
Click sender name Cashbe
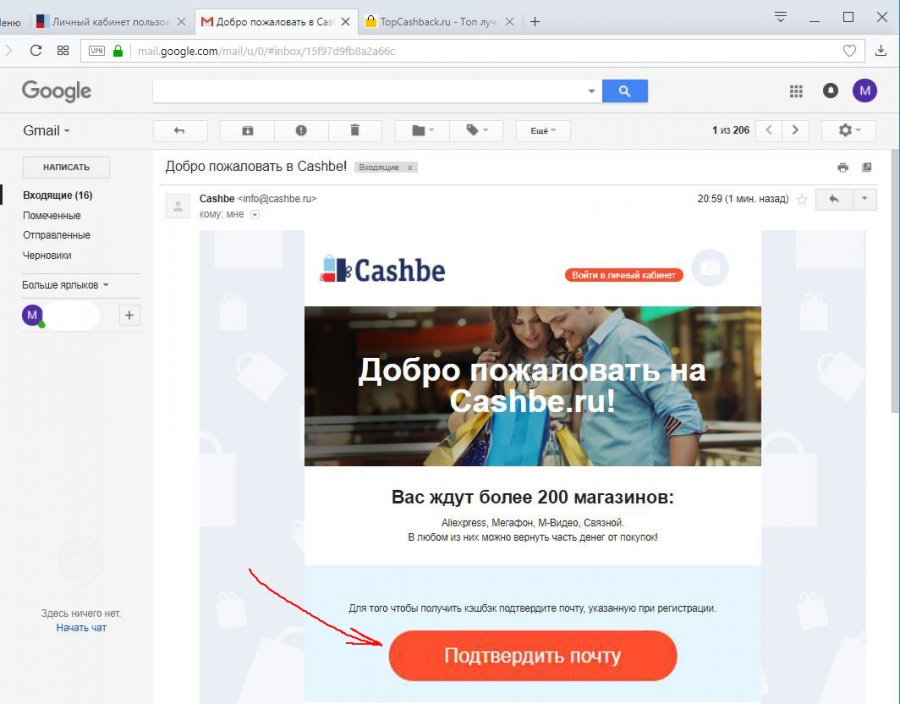pyautogui.click(x=217, y=199)
